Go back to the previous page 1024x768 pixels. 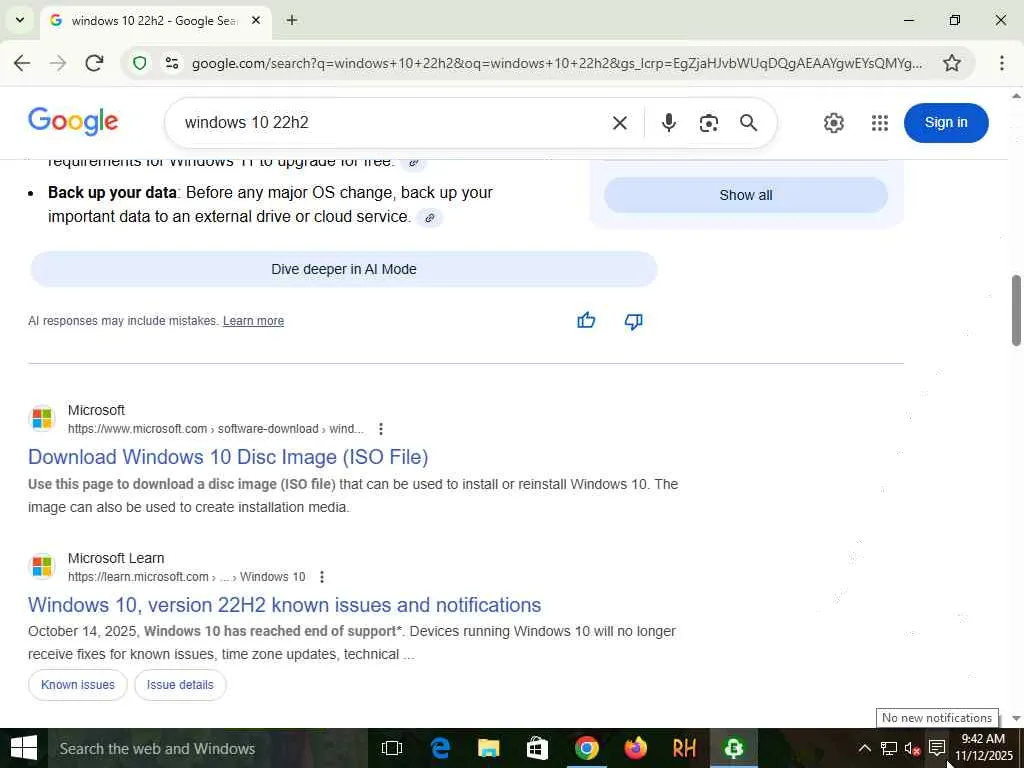[22, 63]
